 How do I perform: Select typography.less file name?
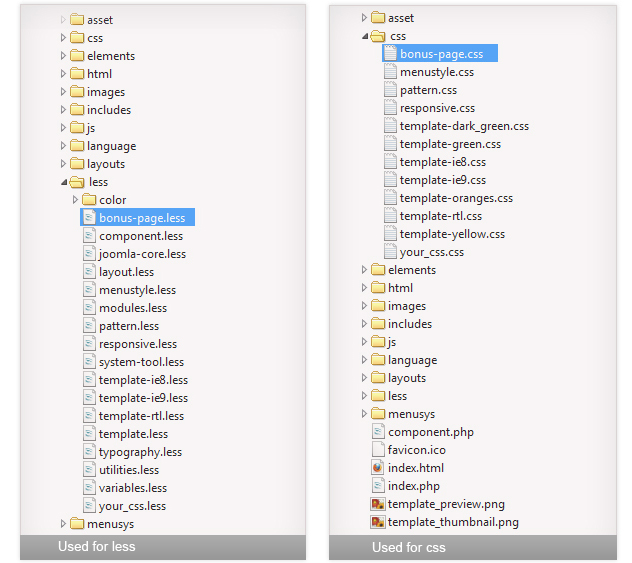pos(140,452)
